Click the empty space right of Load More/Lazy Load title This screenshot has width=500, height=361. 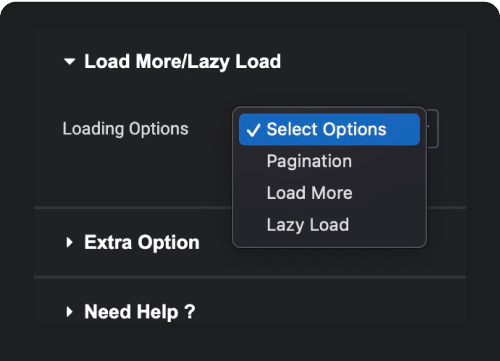tap(373, 62)
